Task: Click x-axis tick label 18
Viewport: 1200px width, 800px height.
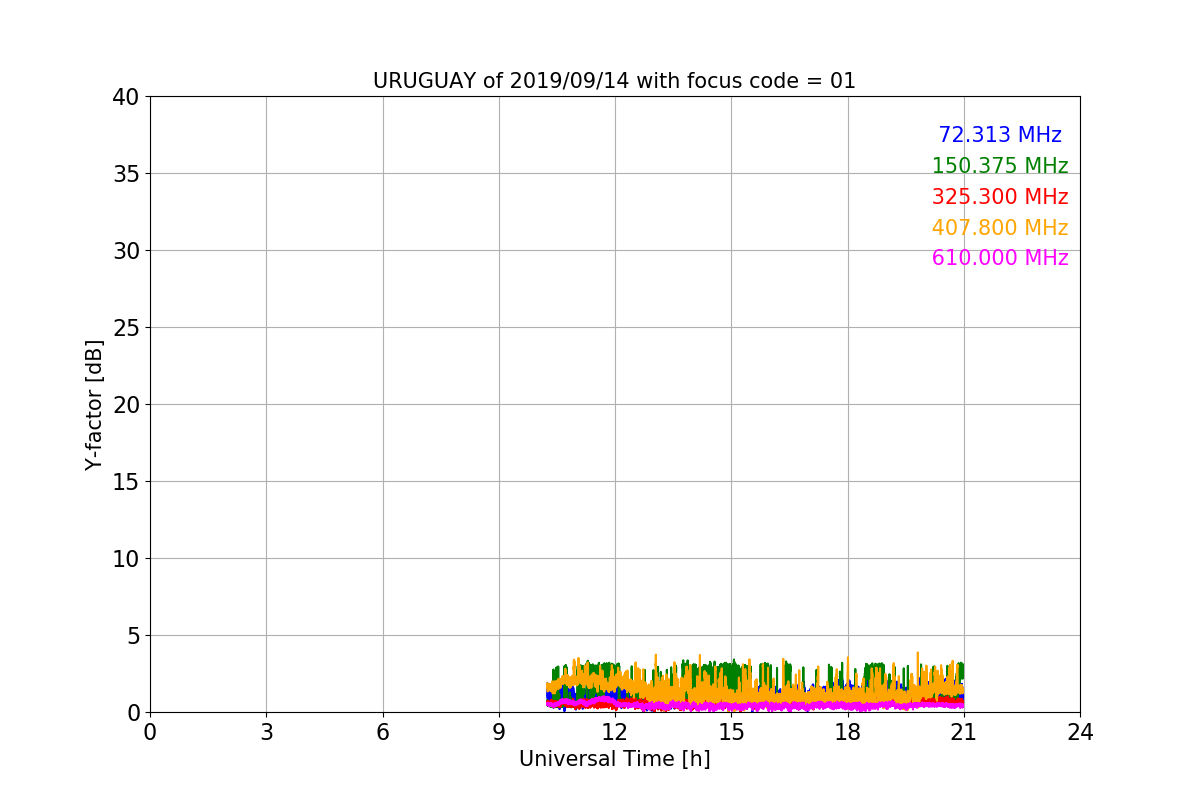Action: pyautogui.click(x=848, y=732)
